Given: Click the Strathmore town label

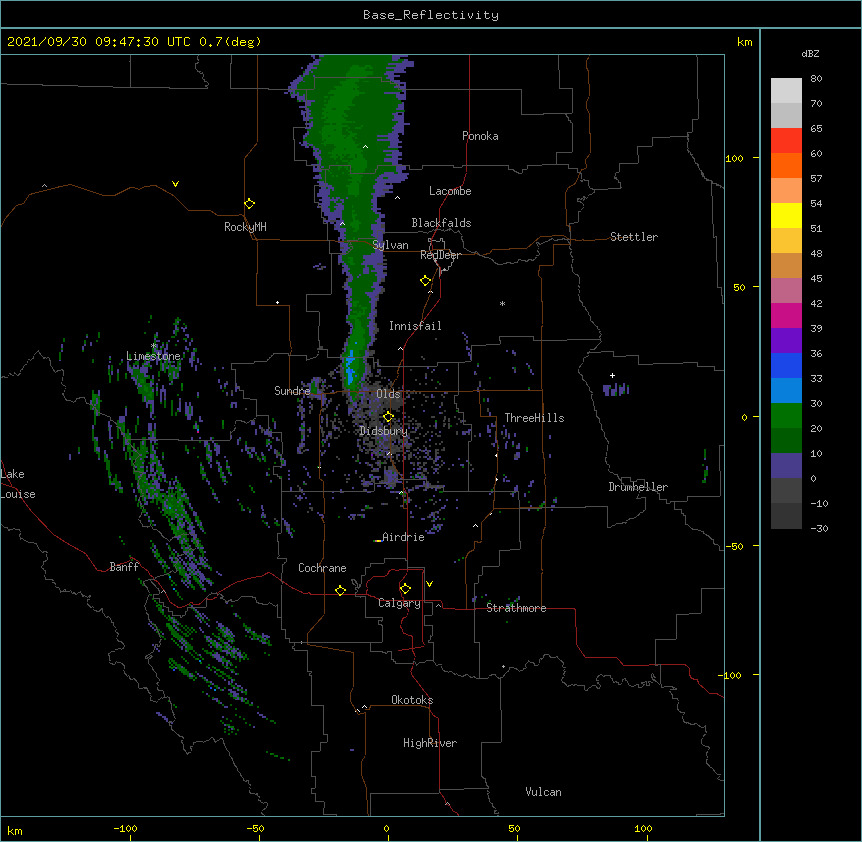Looking at the screenshot, I should pyautogui.click(x=516, y=608).
